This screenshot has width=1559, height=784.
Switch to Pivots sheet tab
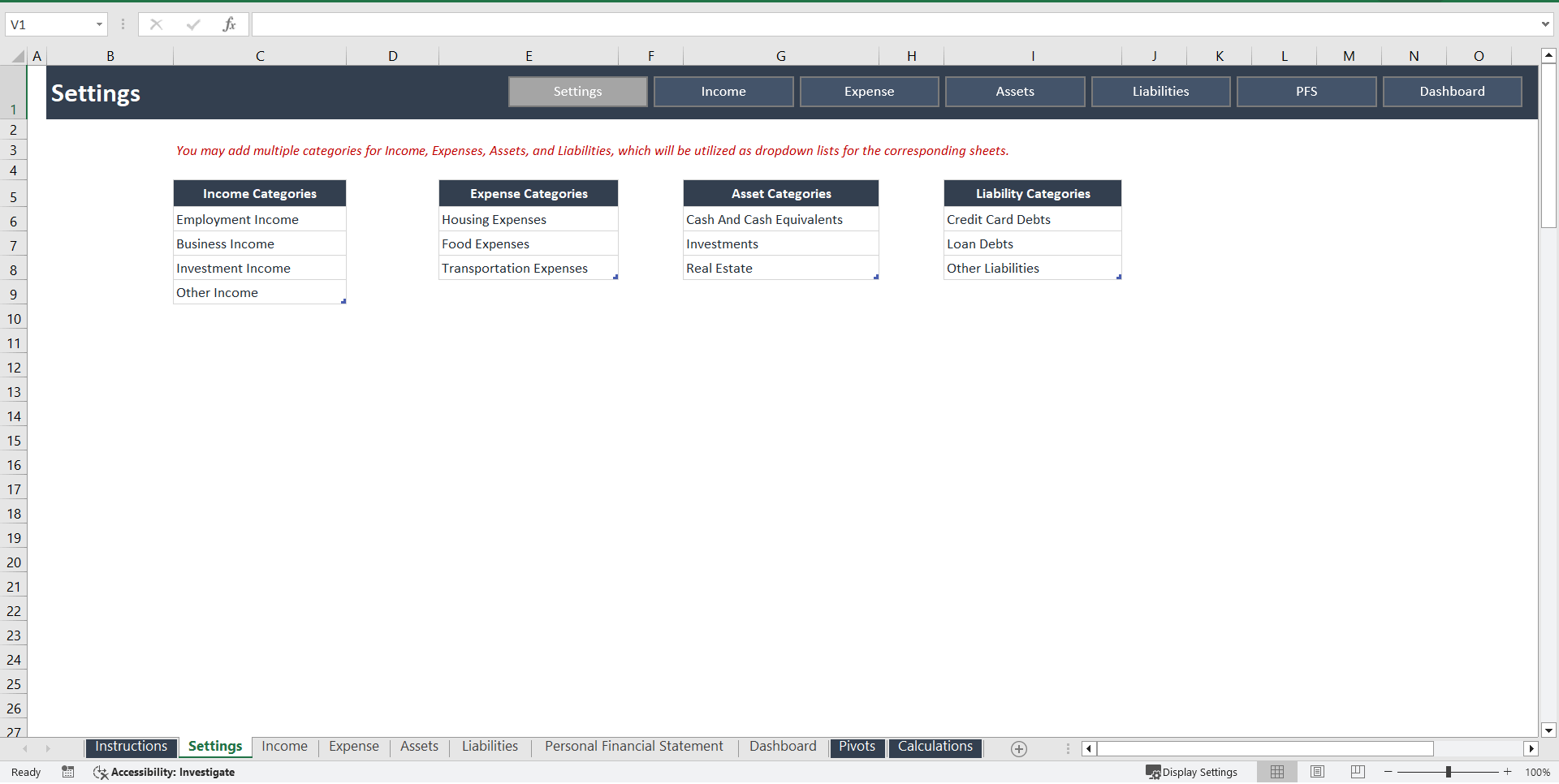857,747
